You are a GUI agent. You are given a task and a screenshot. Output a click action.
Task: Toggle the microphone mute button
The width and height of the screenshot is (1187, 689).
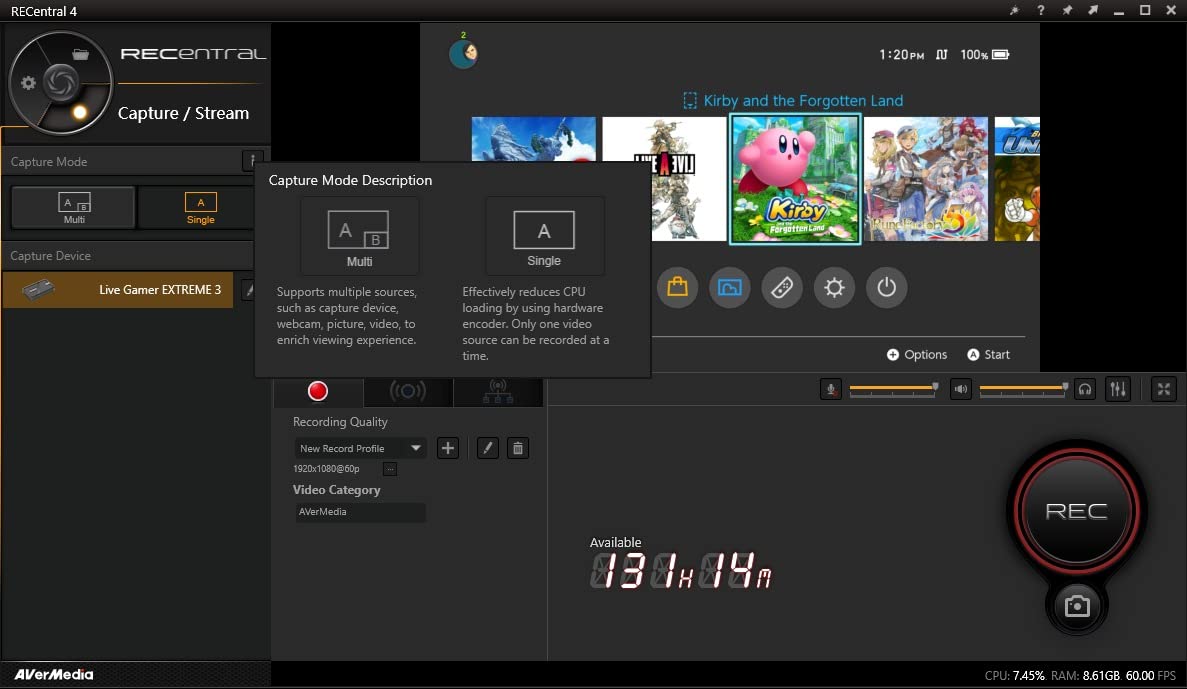pos(830,389)
